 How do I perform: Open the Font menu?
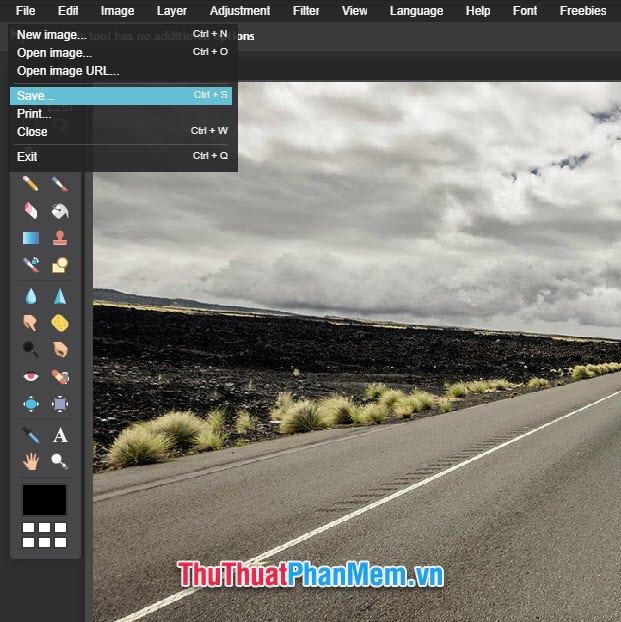[x=525, y=11]
